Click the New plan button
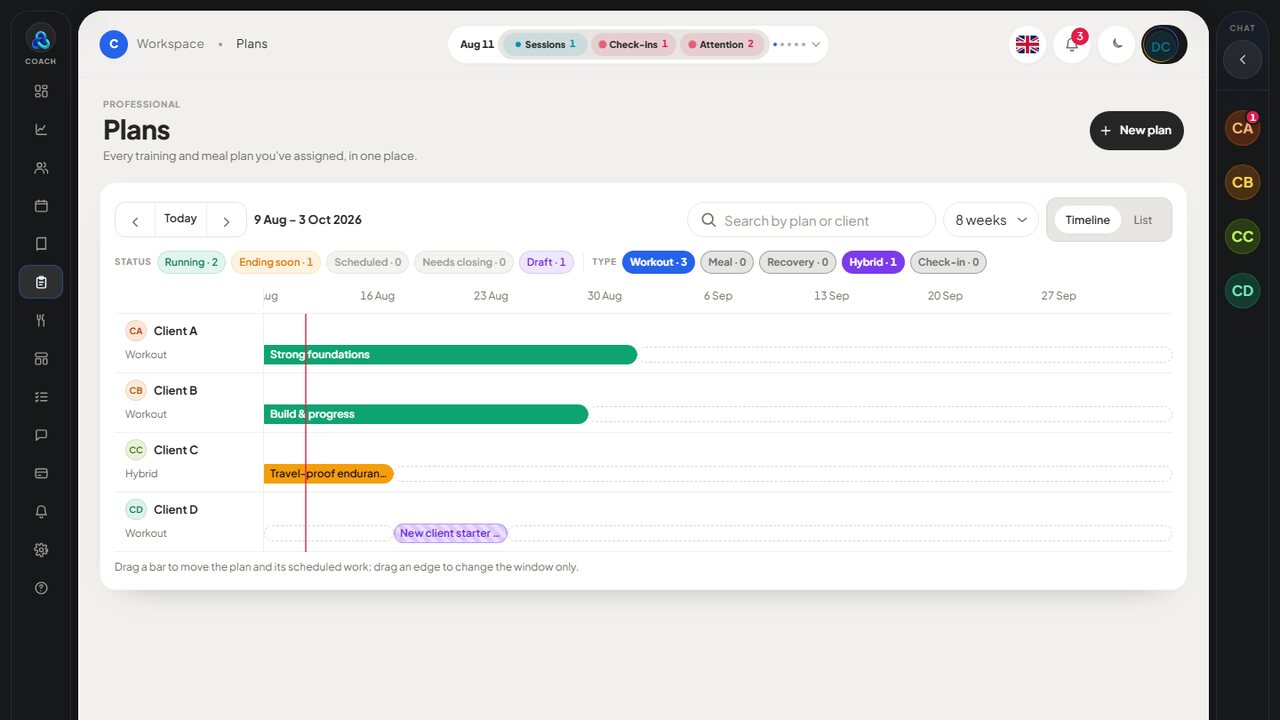The image size is (1280, 720). click(x=1137, y=131)
